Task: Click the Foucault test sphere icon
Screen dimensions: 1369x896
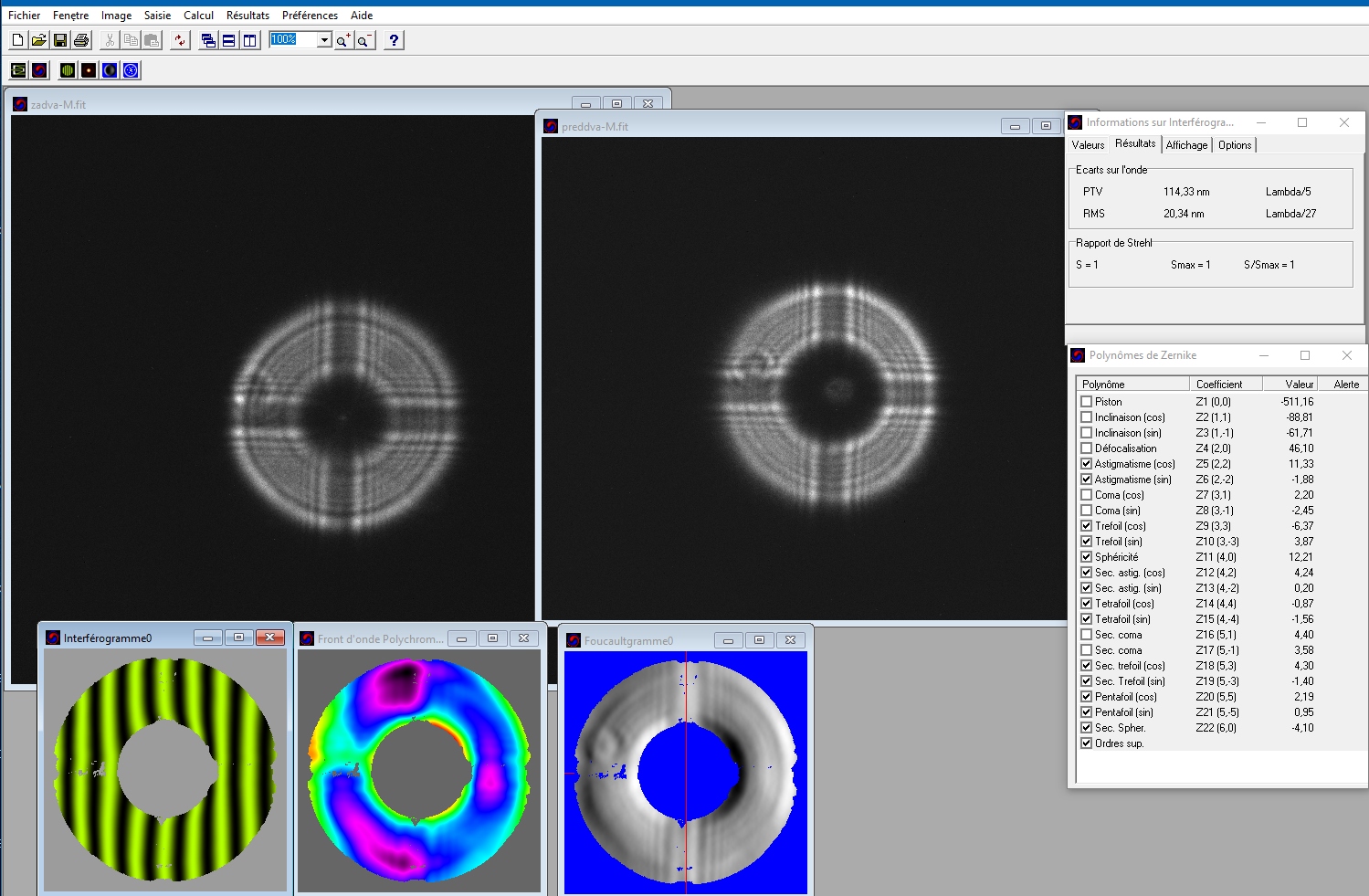Action: [110, 70]
